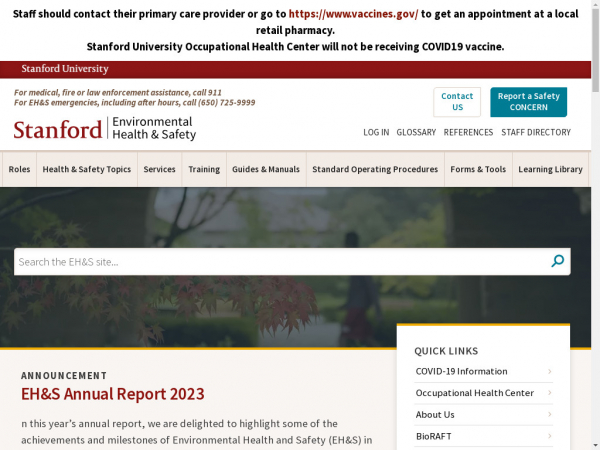Click the Stanford University banner link

pyautogui.click(x=65, y=69)
